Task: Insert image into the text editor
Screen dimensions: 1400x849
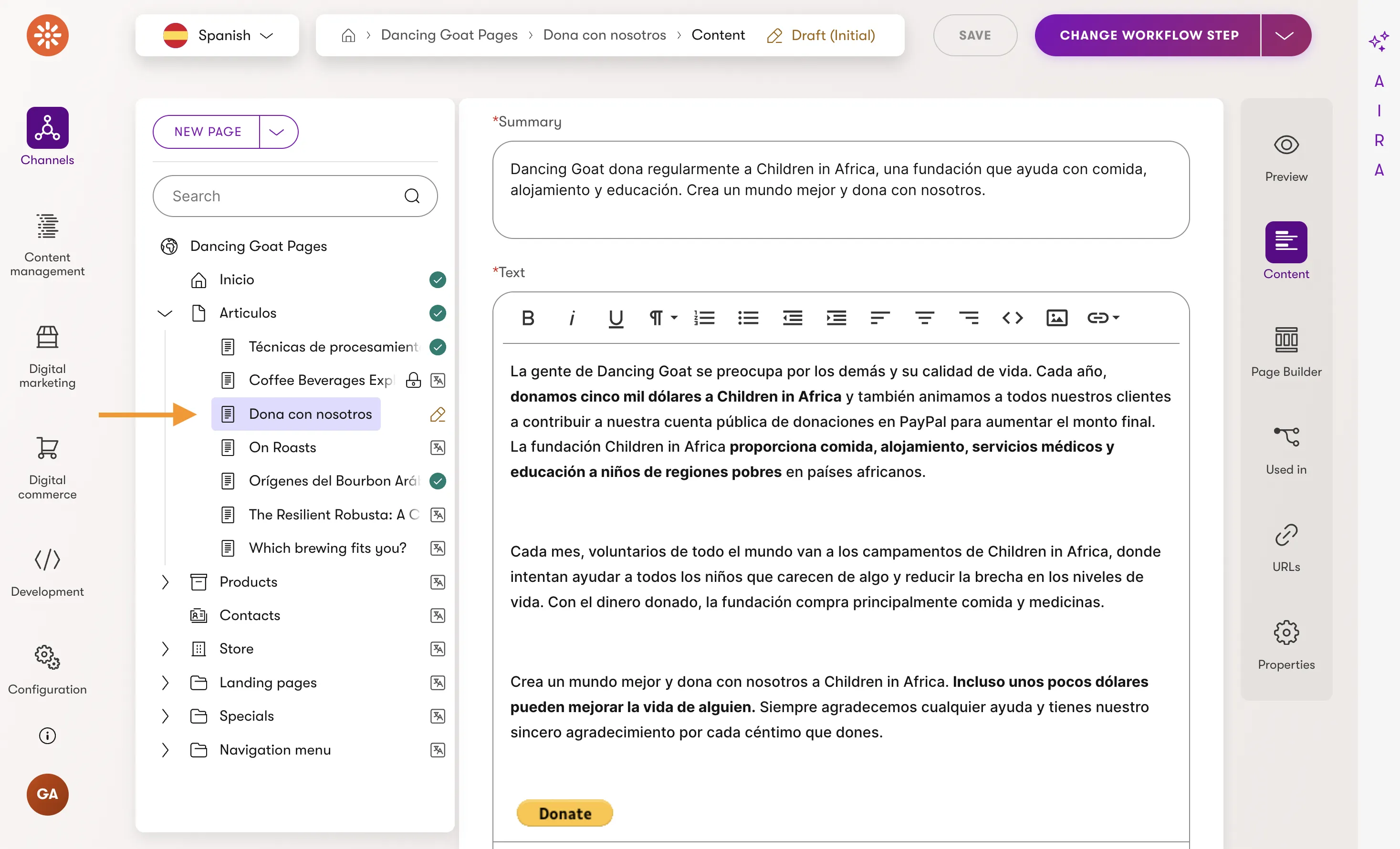Action: tap(1057, 318)
